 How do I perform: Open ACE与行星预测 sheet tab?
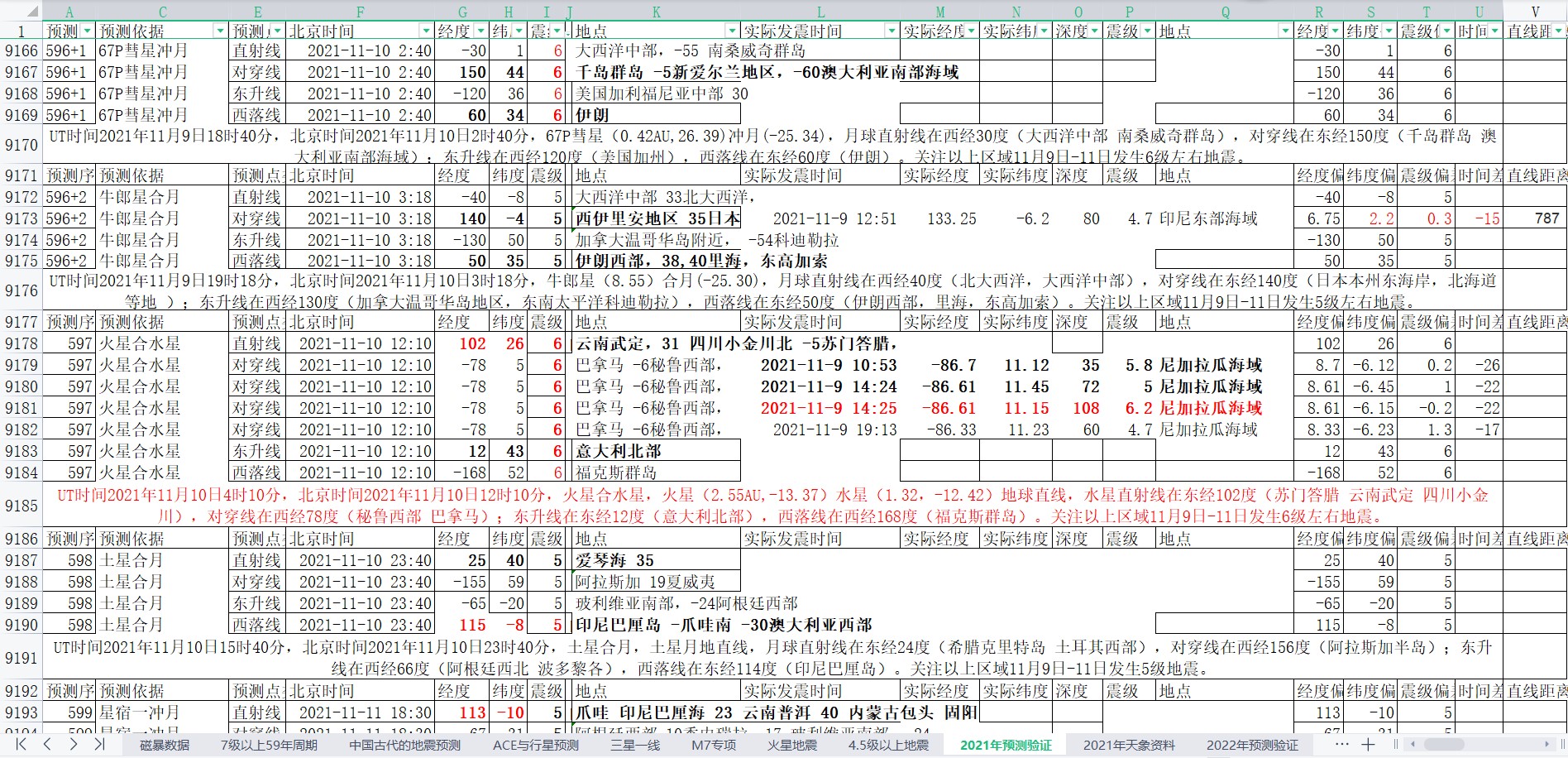pyautogui.click(x=536, y=745)
